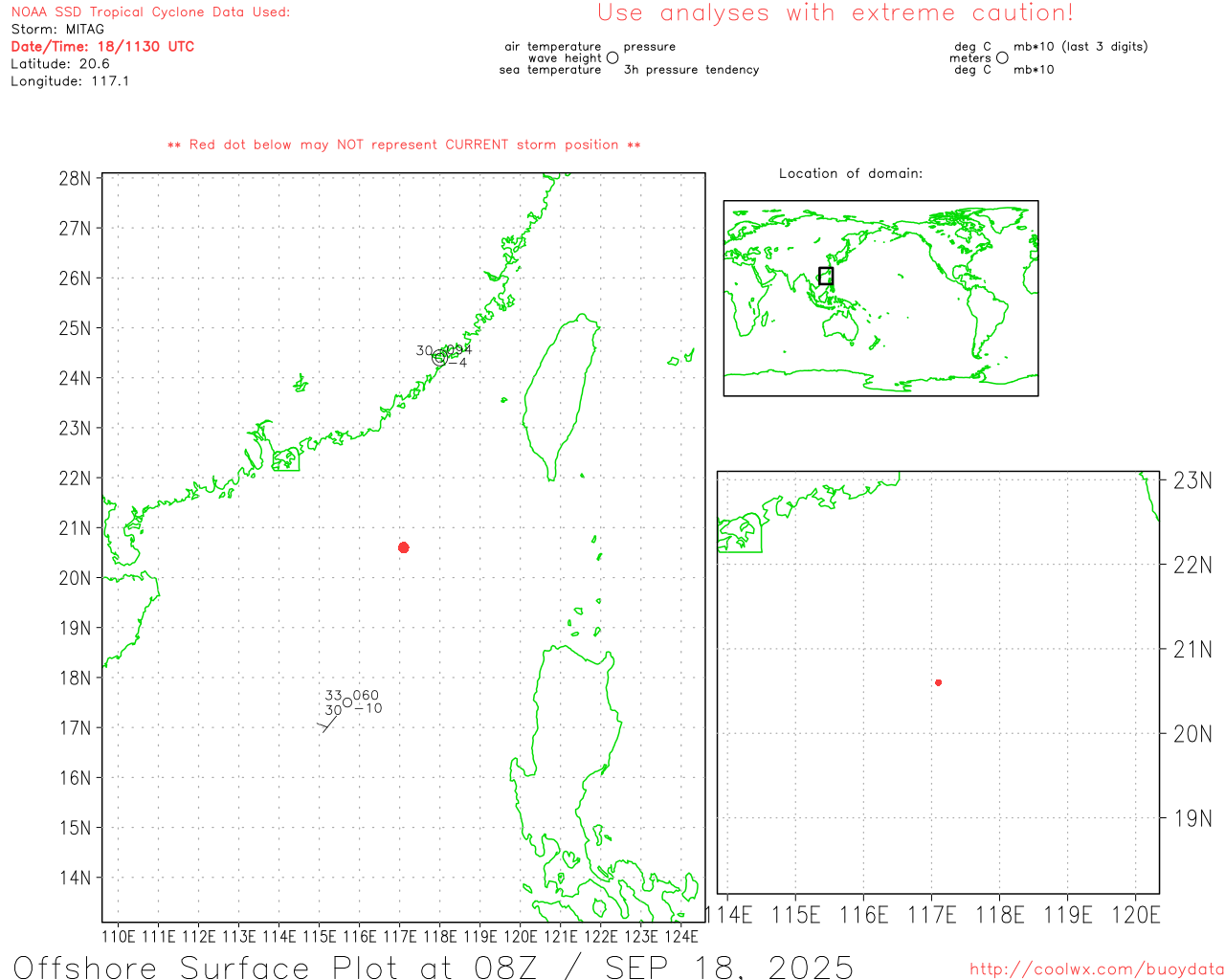
Task: Click the 'sea temperature' legend label
Action: [x=550, y=70]
